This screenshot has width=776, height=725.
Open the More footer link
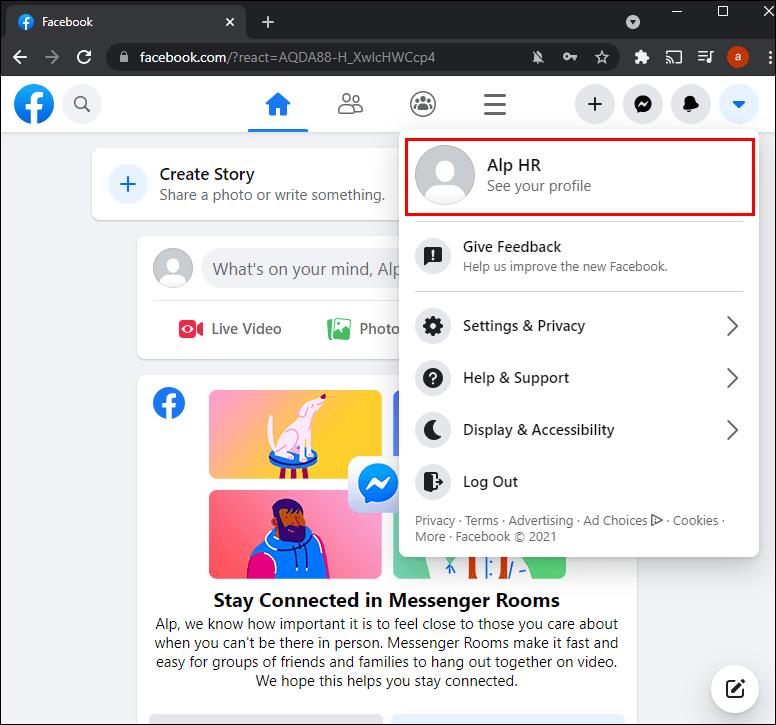pos(430,537)
